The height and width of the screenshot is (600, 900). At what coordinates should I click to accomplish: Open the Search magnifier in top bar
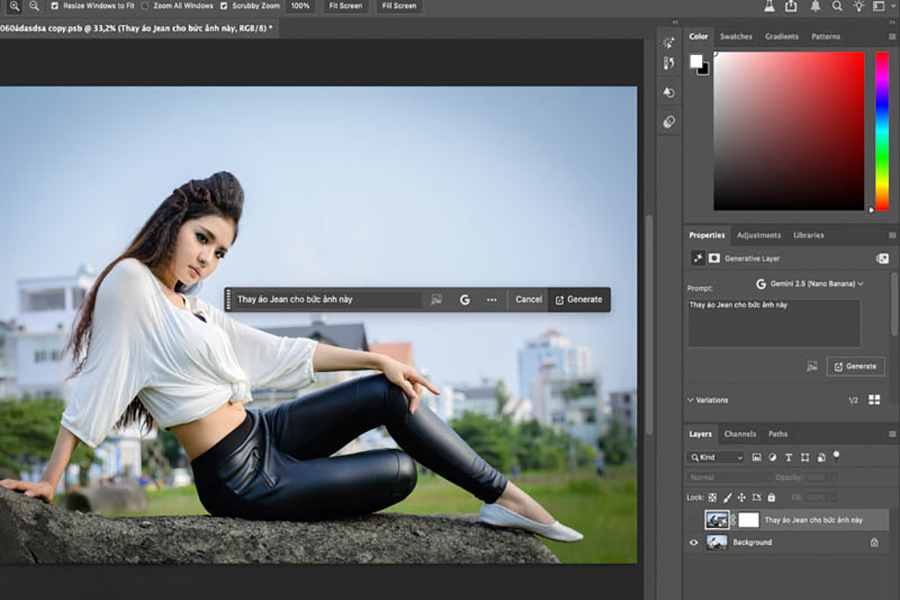[x=837, y=6]
